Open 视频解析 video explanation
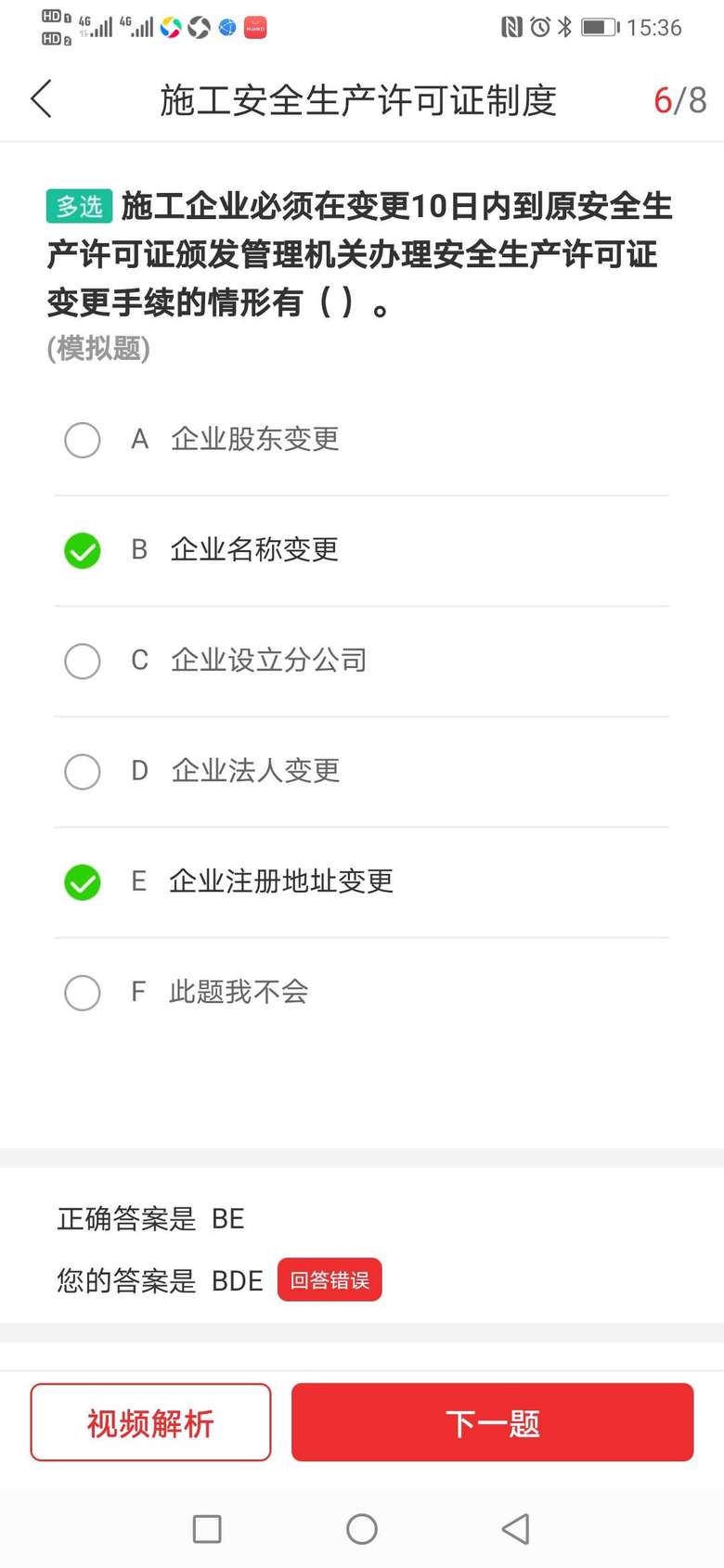 150,1422
